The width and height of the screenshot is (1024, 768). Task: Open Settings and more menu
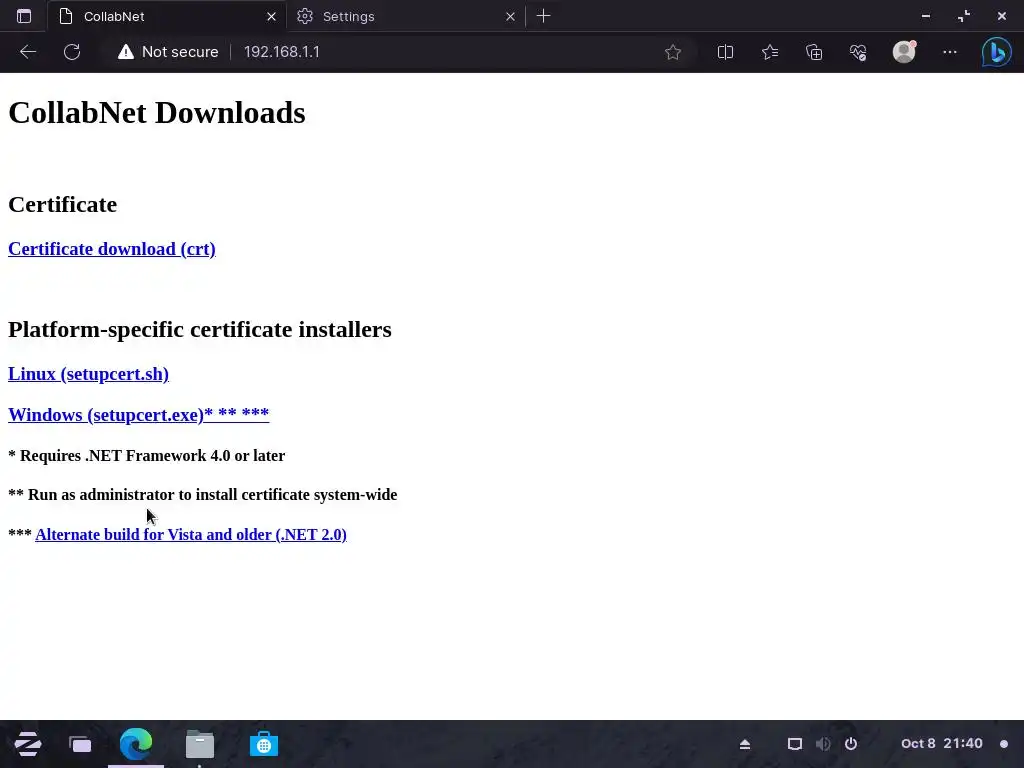point(950,52)
